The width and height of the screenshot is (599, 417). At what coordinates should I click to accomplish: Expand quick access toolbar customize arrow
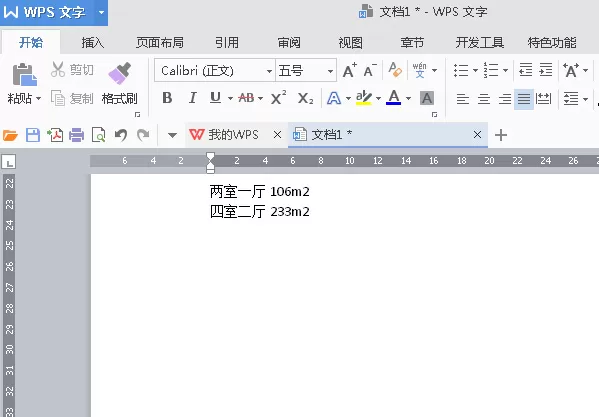tap(172, 135)
